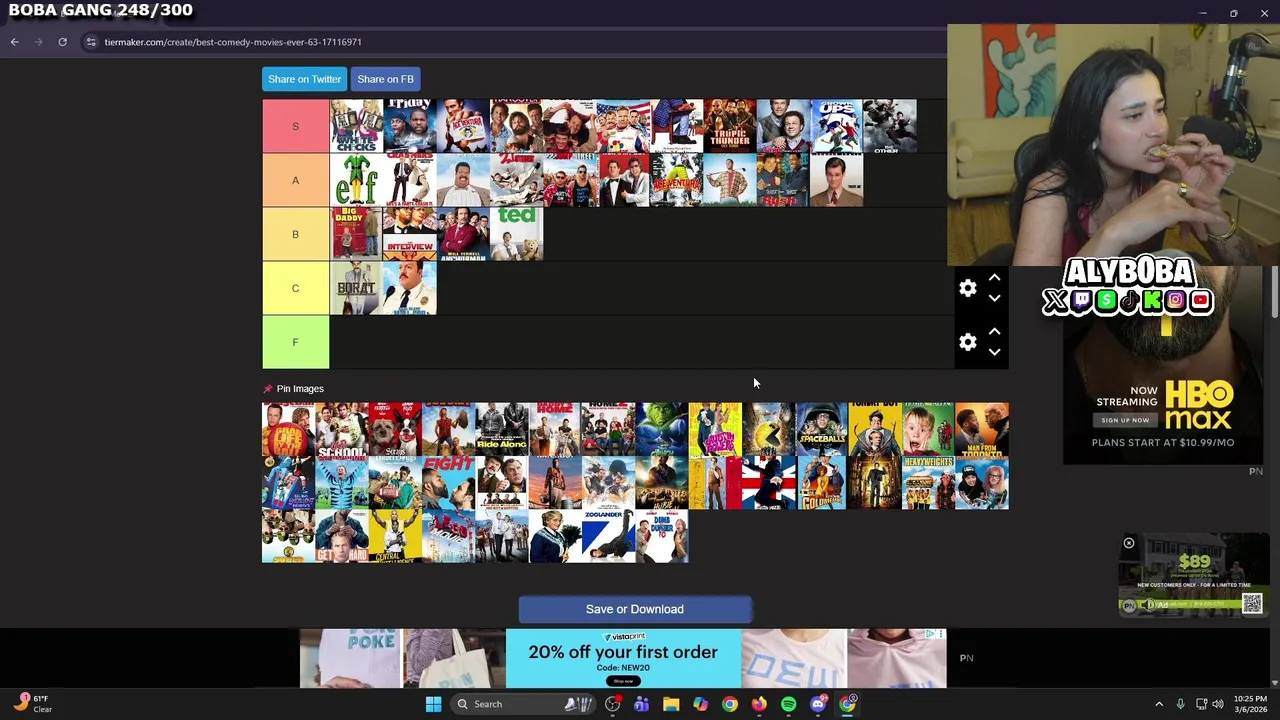Pick the Zoolander poster from image pool
The width and height of the screenshot is (1280, 720).
(x=608, y=536)
